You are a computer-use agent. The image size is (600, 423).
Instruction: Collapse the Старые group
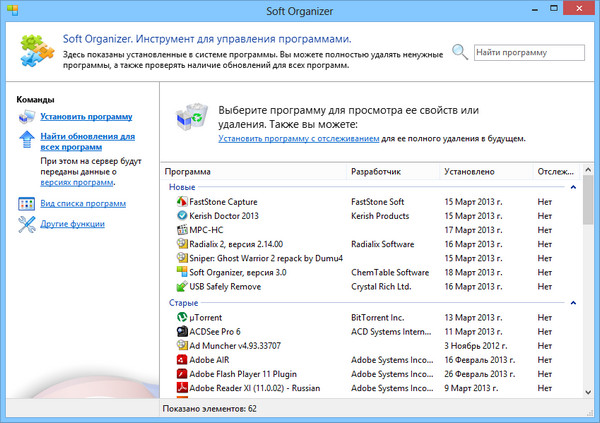[572, 302]
